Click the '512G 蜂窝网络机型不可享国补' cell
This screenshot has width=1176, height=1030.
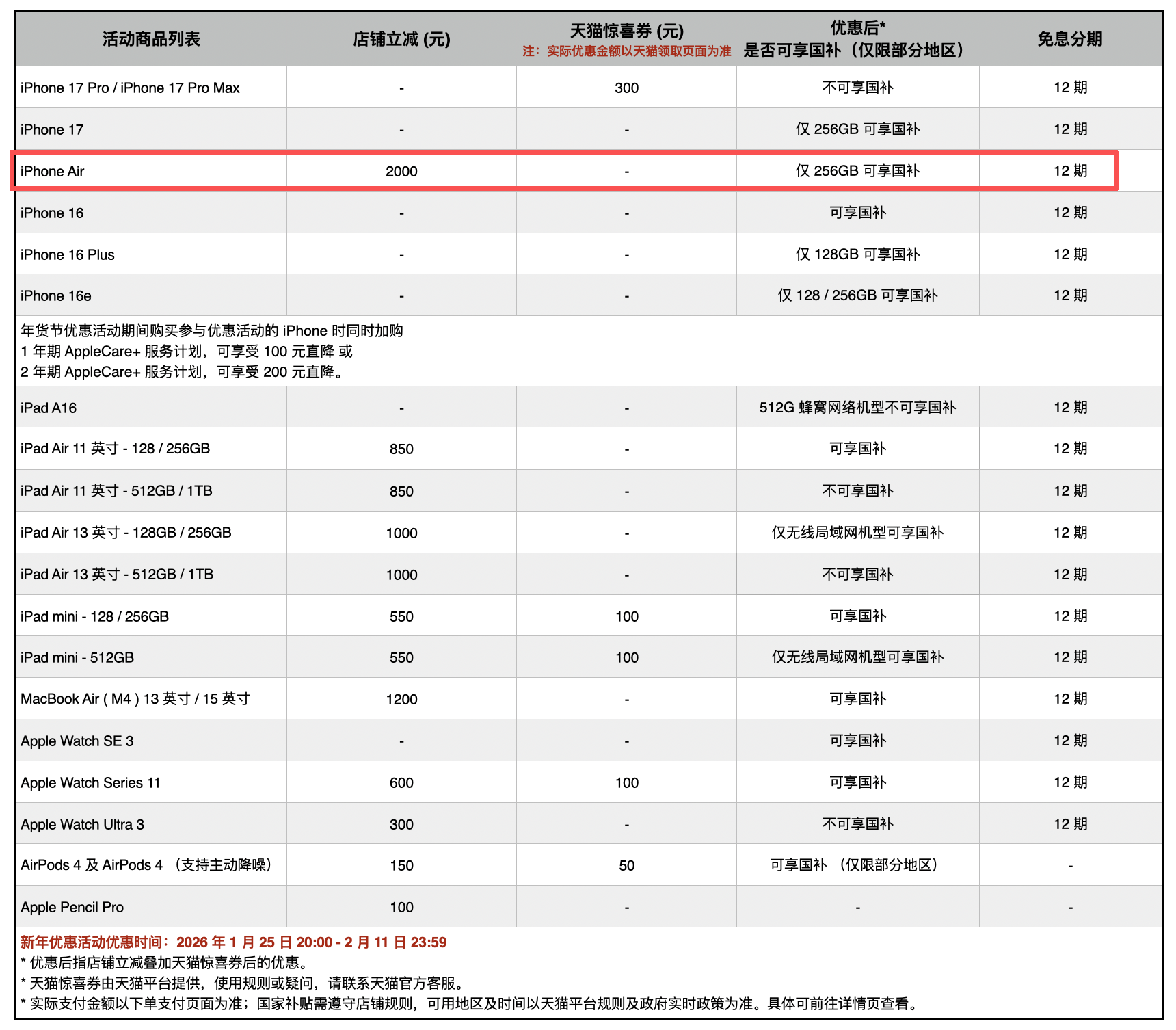point(857,408)
